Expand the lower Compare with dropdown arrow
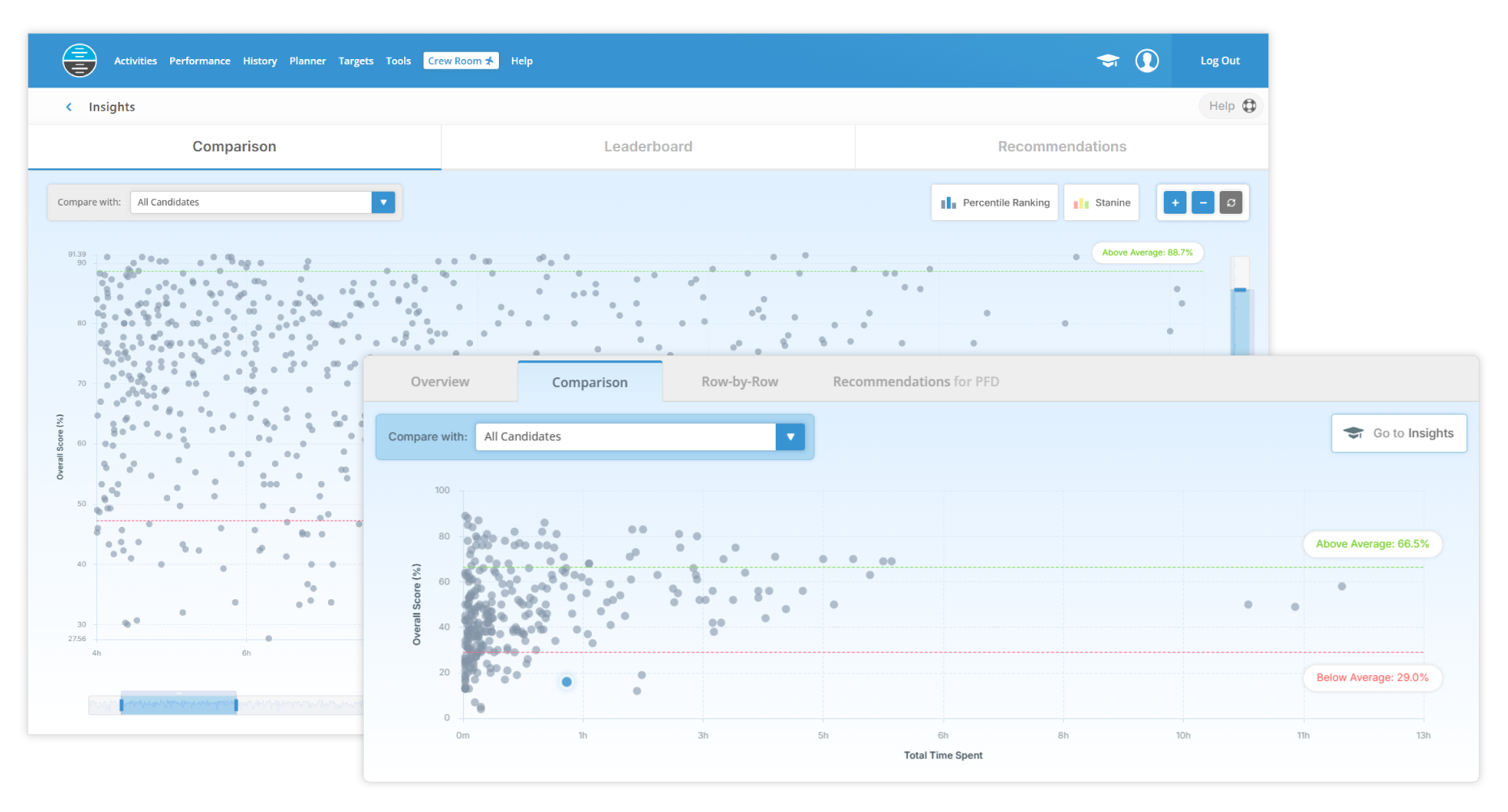The height and width of the screenshot is (812, 1508). [x=790, y=436]
